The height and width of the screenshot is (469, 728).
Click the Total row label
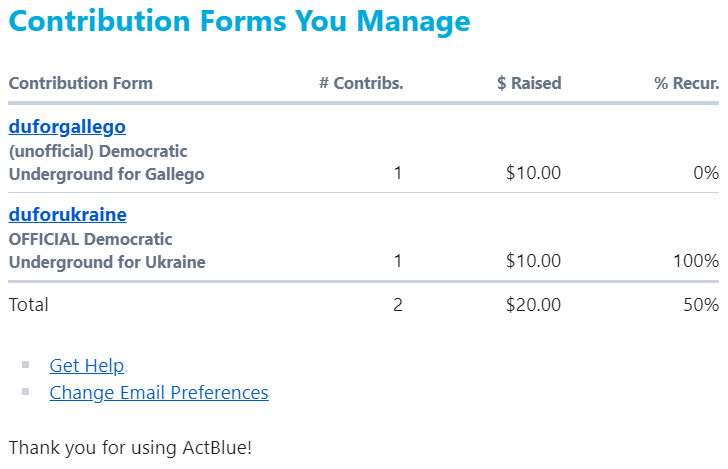29,305
